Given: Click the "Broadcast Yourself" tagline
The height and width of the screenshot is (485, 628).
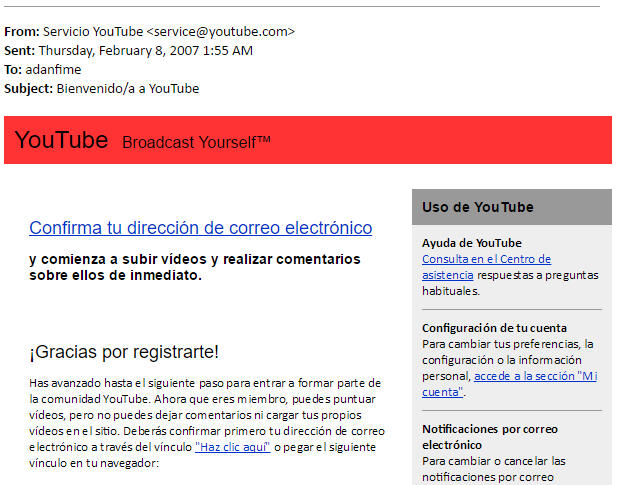Looking at the screenshot, I should pyautogui.click(x=196, y=142).
